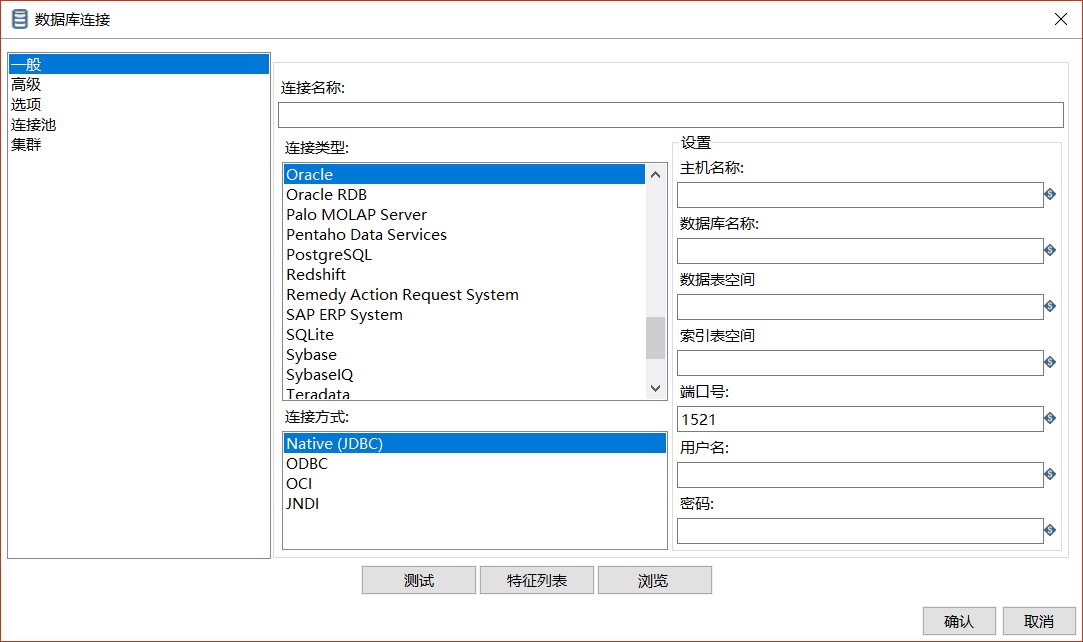Click the 端口号 field showing 1521

860,418
